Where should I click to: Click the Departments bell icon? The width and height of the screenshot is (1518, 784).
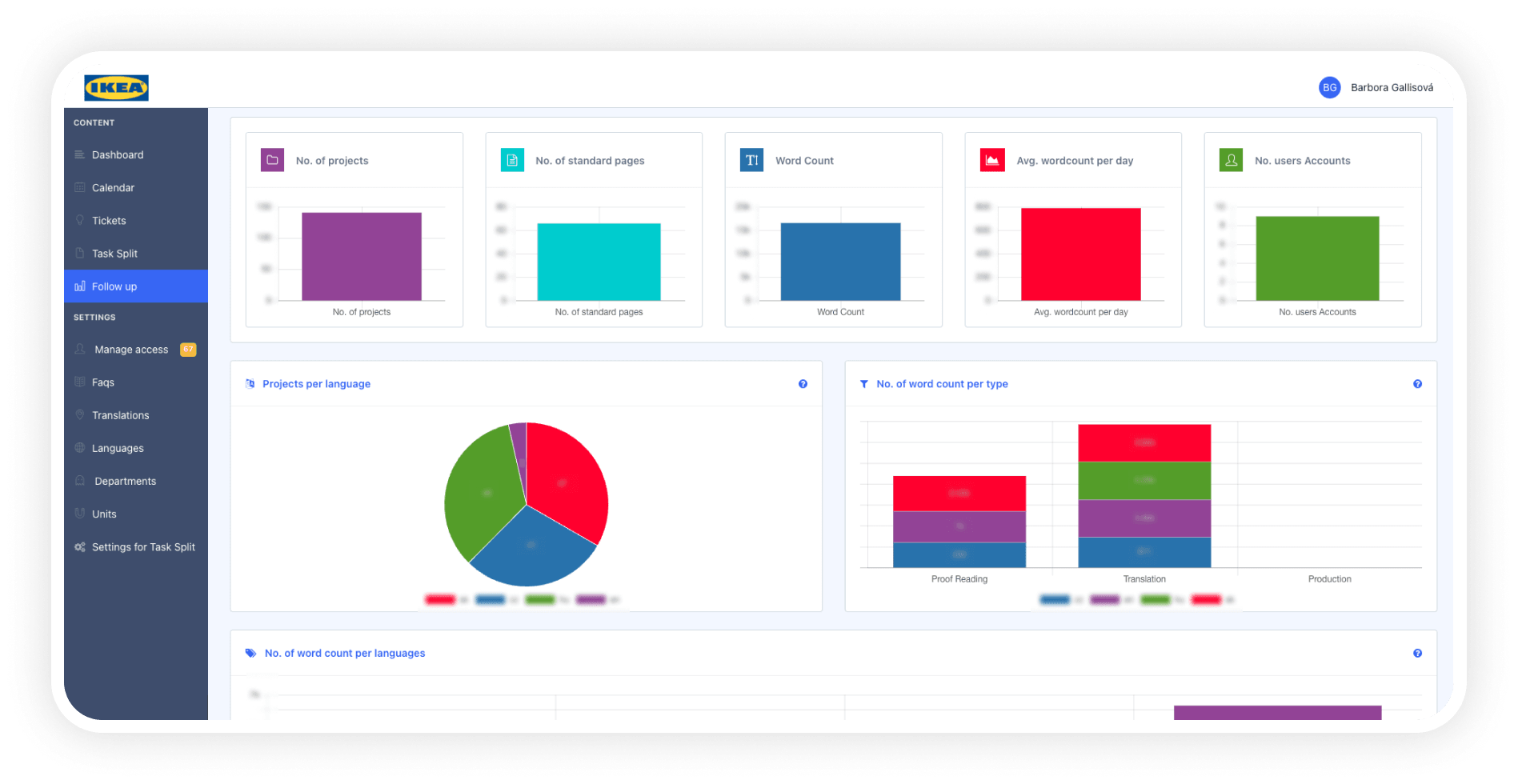coord(80,481)
